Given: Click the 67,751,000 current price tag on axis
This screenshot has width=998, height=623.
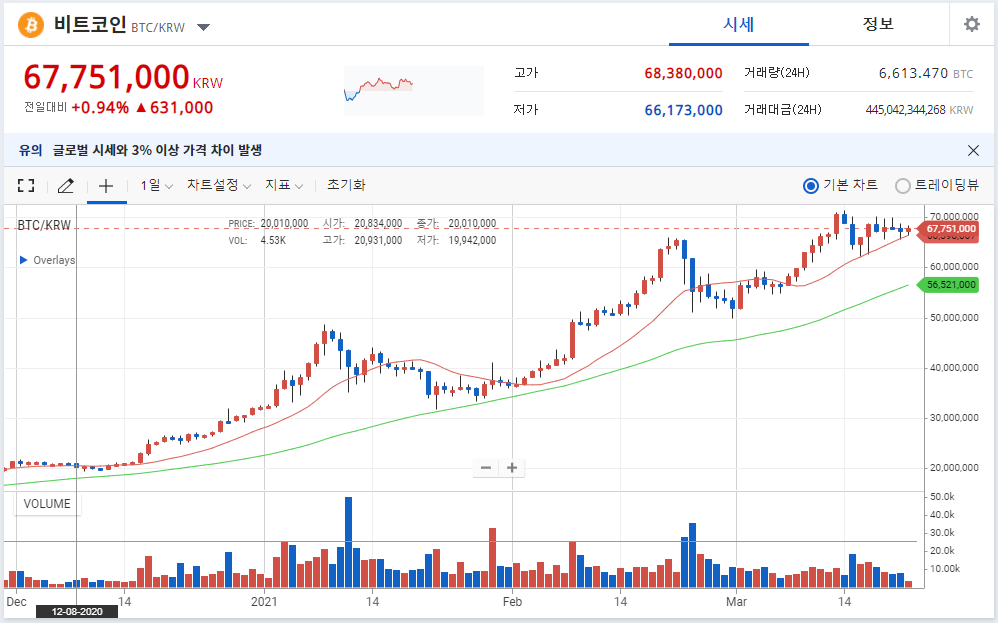Looking at the screenshot, I should 947,228.
